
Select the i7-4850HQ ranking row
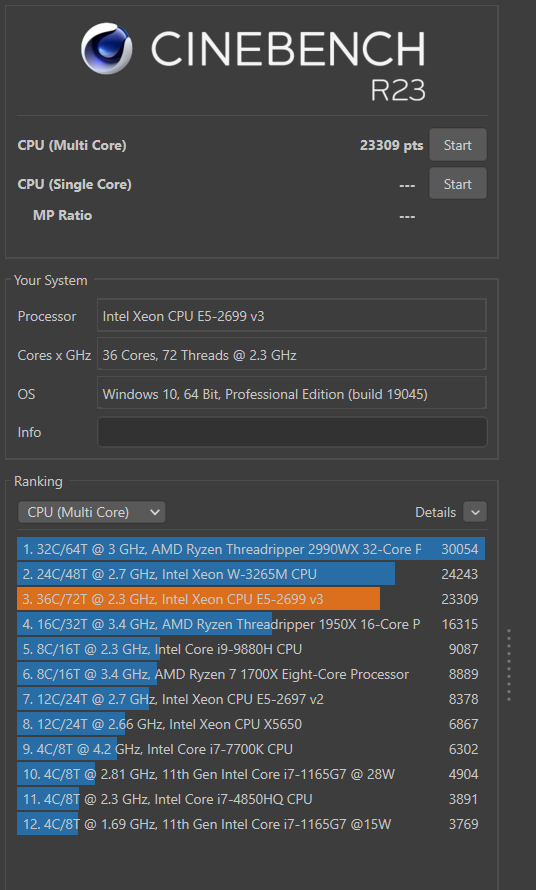(251, 799)
